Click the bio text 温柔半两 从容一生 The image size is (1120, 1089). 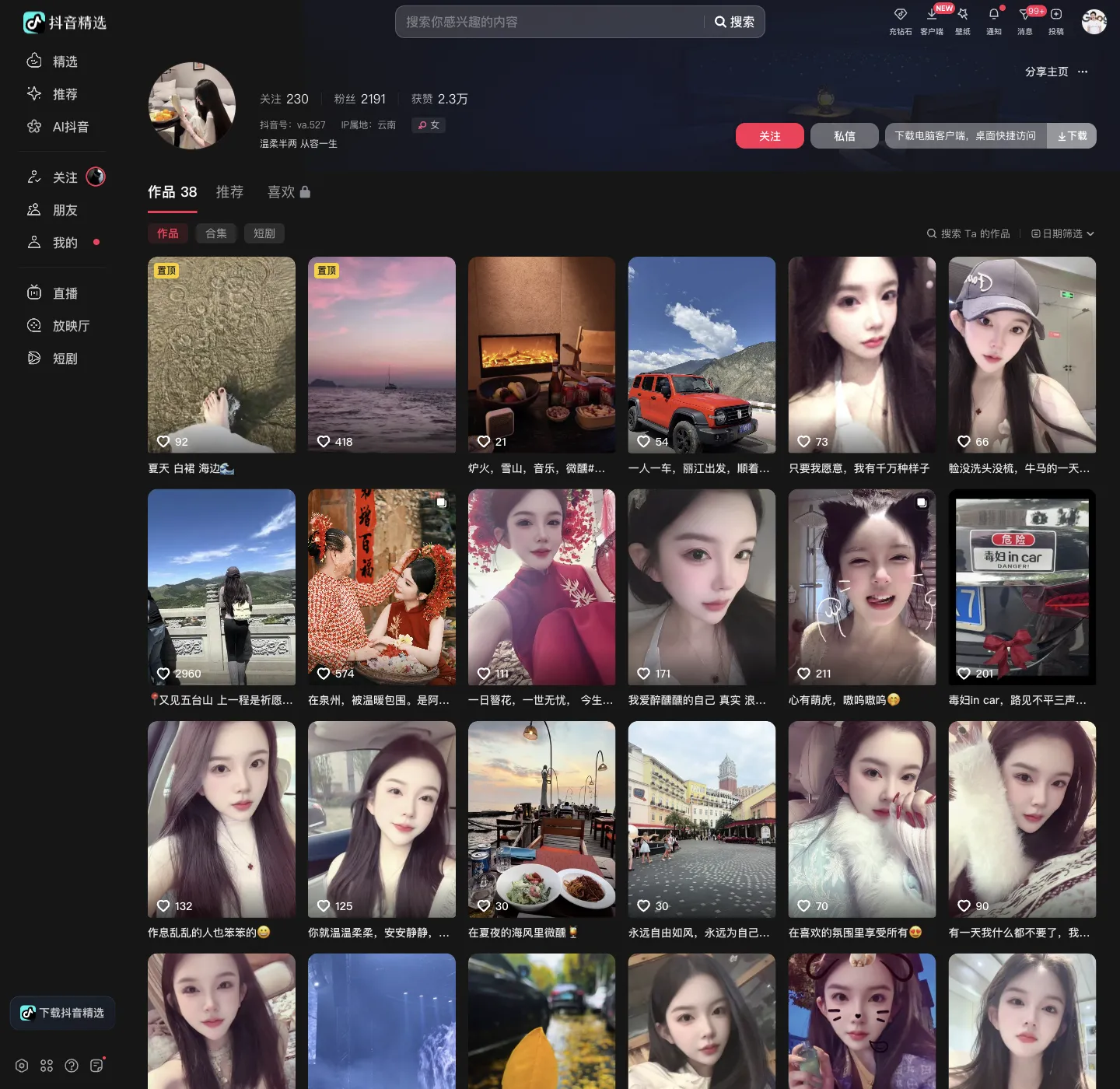pos(299,144)
